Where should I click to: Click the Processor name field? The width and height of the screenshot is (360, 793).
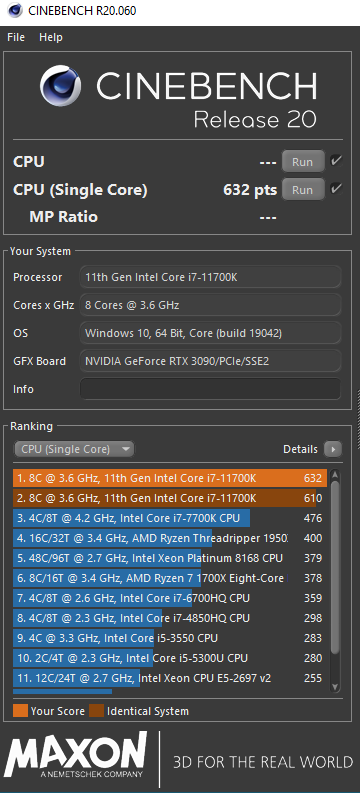pos(210,277)
